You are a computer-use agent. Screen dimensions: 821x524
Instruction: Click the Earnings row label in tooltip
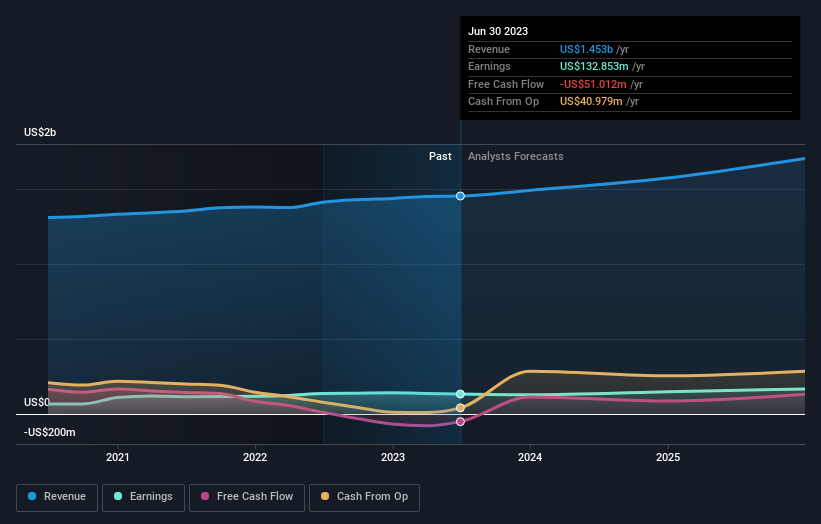[x=489, y=66]
